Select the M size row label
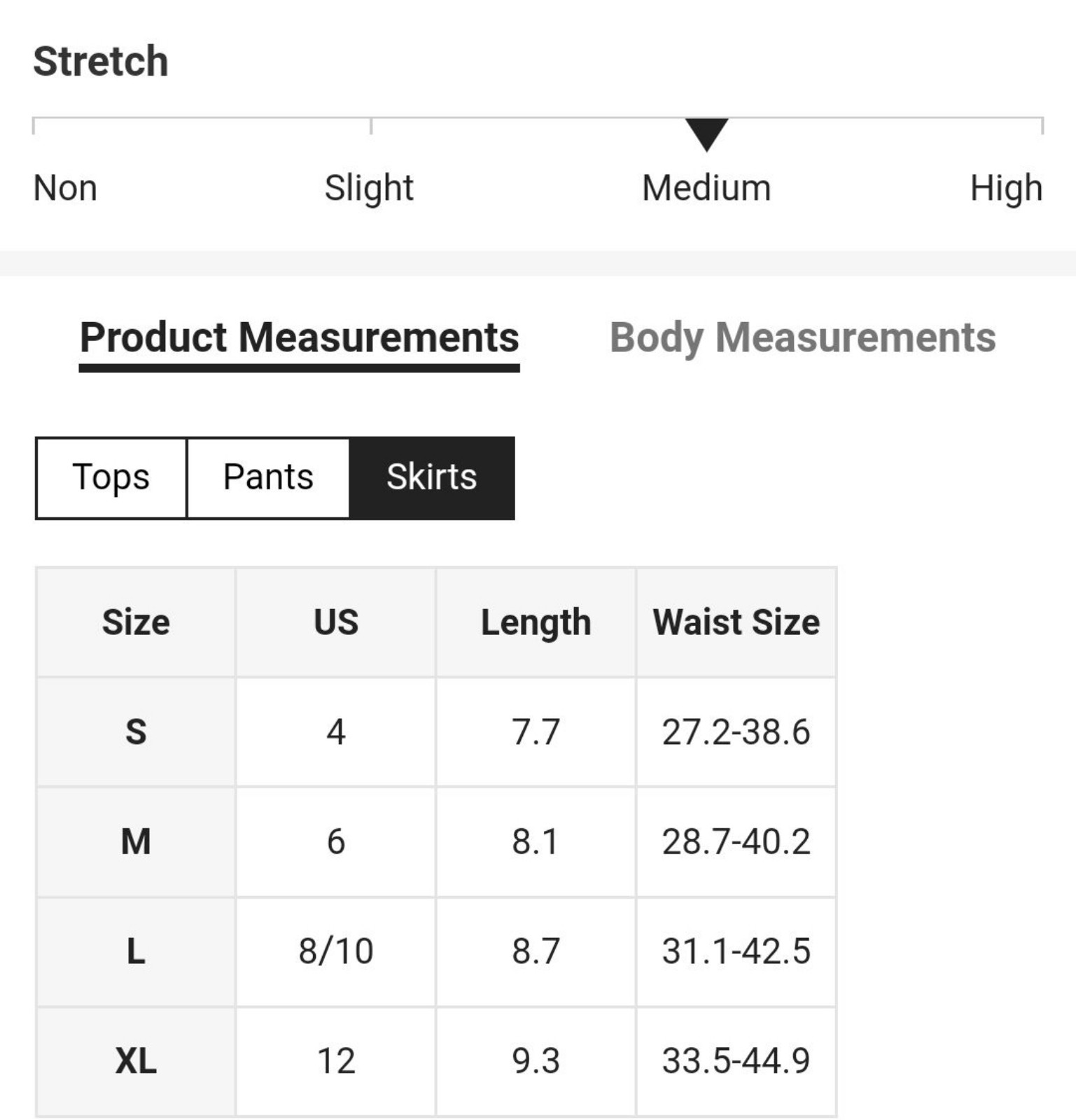This screenshot has width=1076, height=1120. [136, 841]
